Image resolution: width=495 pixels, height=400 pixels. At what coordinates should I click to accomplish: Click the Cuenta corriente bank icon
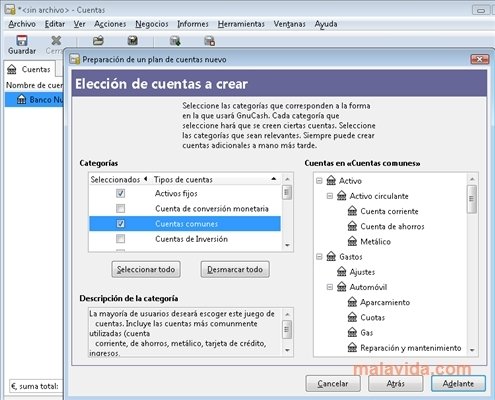click(352, 211)
